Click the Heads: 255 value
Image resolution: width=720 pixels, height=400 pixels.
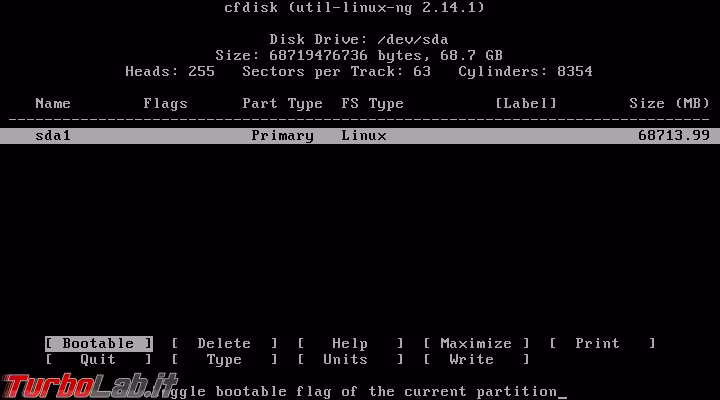(170, 72)
